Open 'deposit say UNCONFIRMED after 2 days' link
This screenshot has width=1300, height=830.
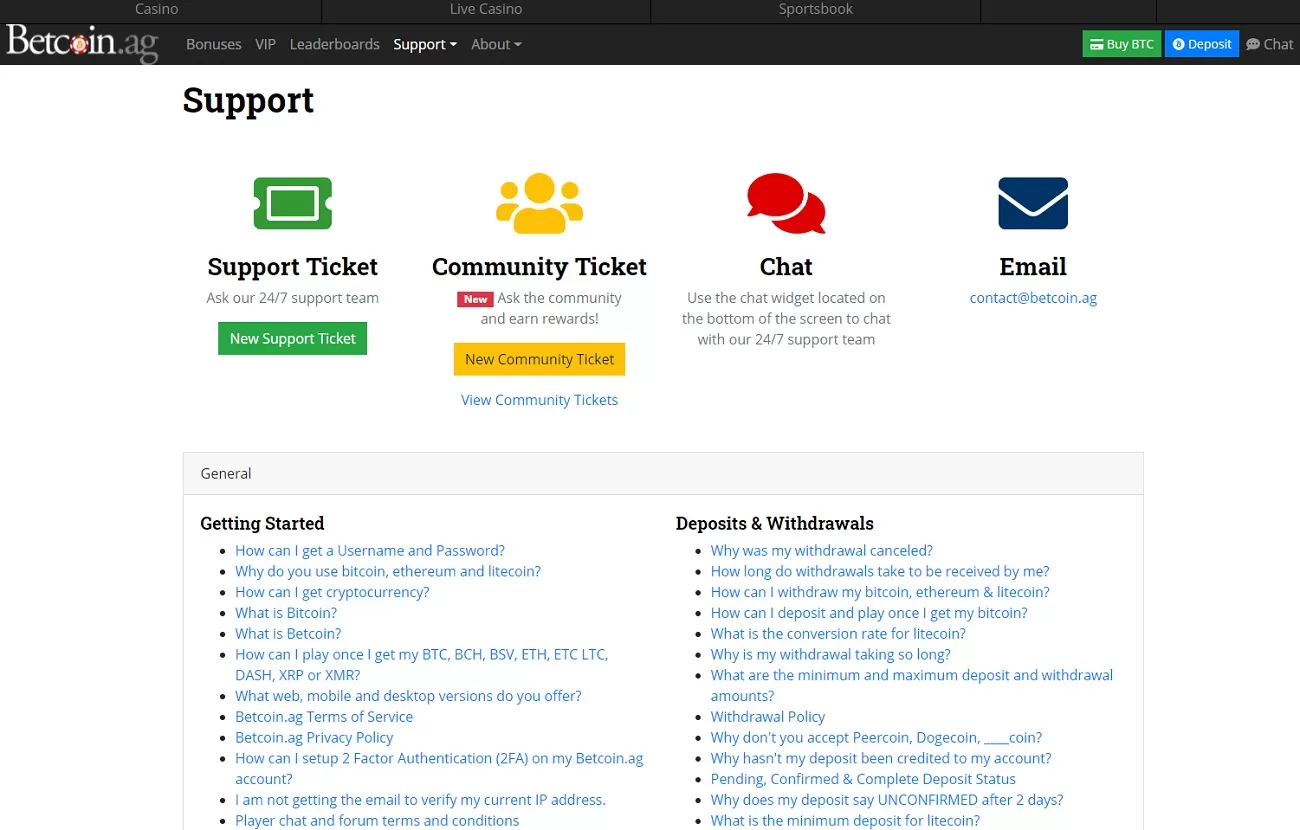(x=887, y=800)
